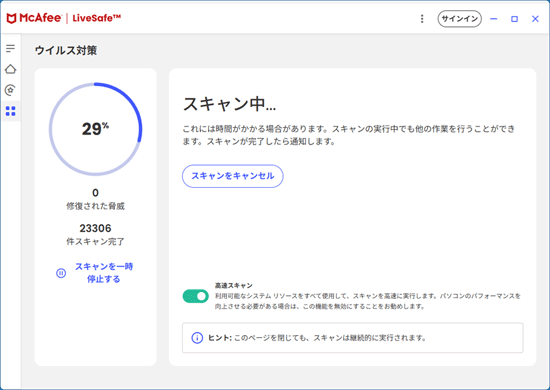This screenshot has width=550, height=390.
Task: Close the McAfee window
Action: coord(535,19)
